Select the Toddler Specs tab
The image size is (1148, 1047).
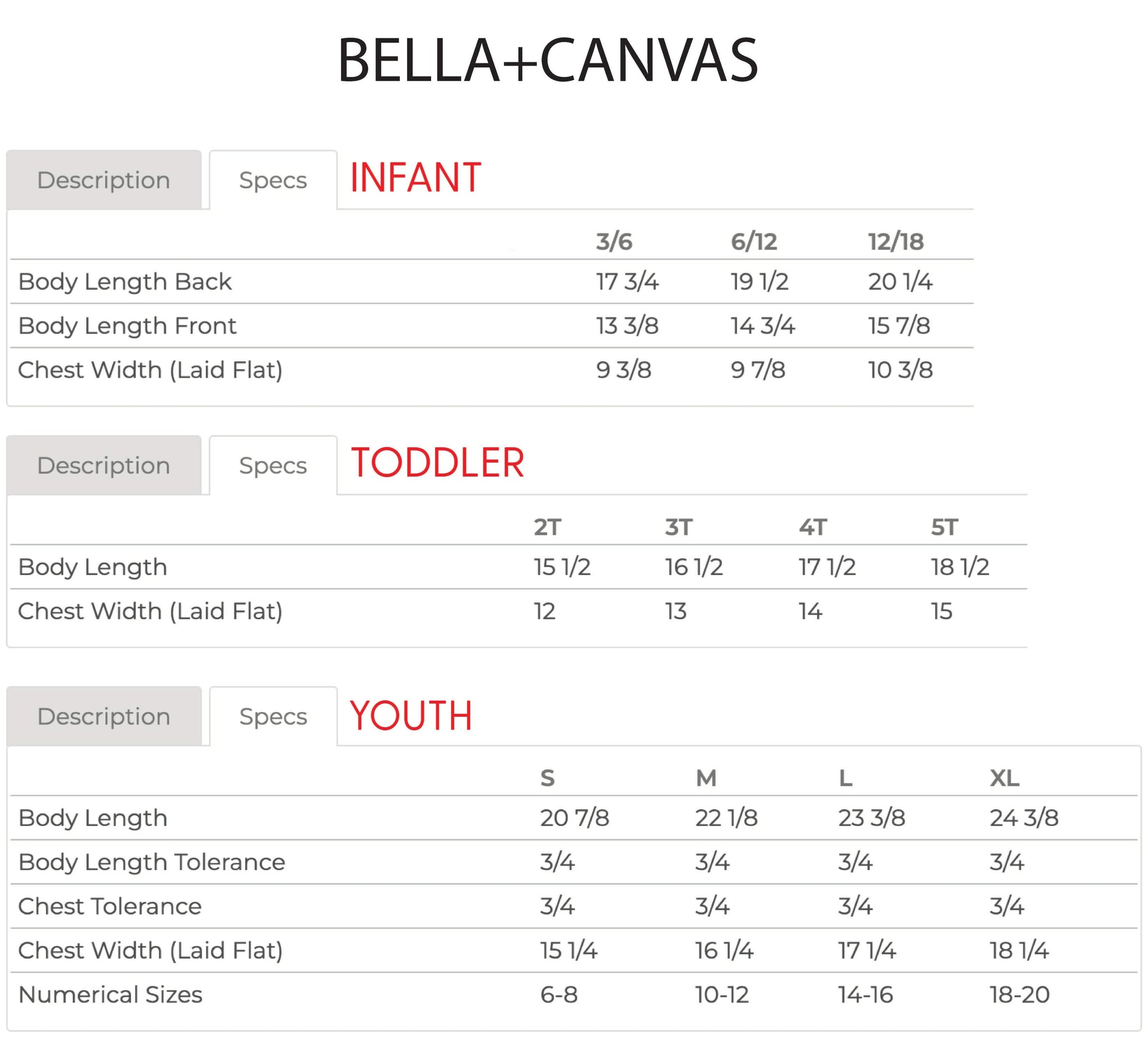pos(273,465)
